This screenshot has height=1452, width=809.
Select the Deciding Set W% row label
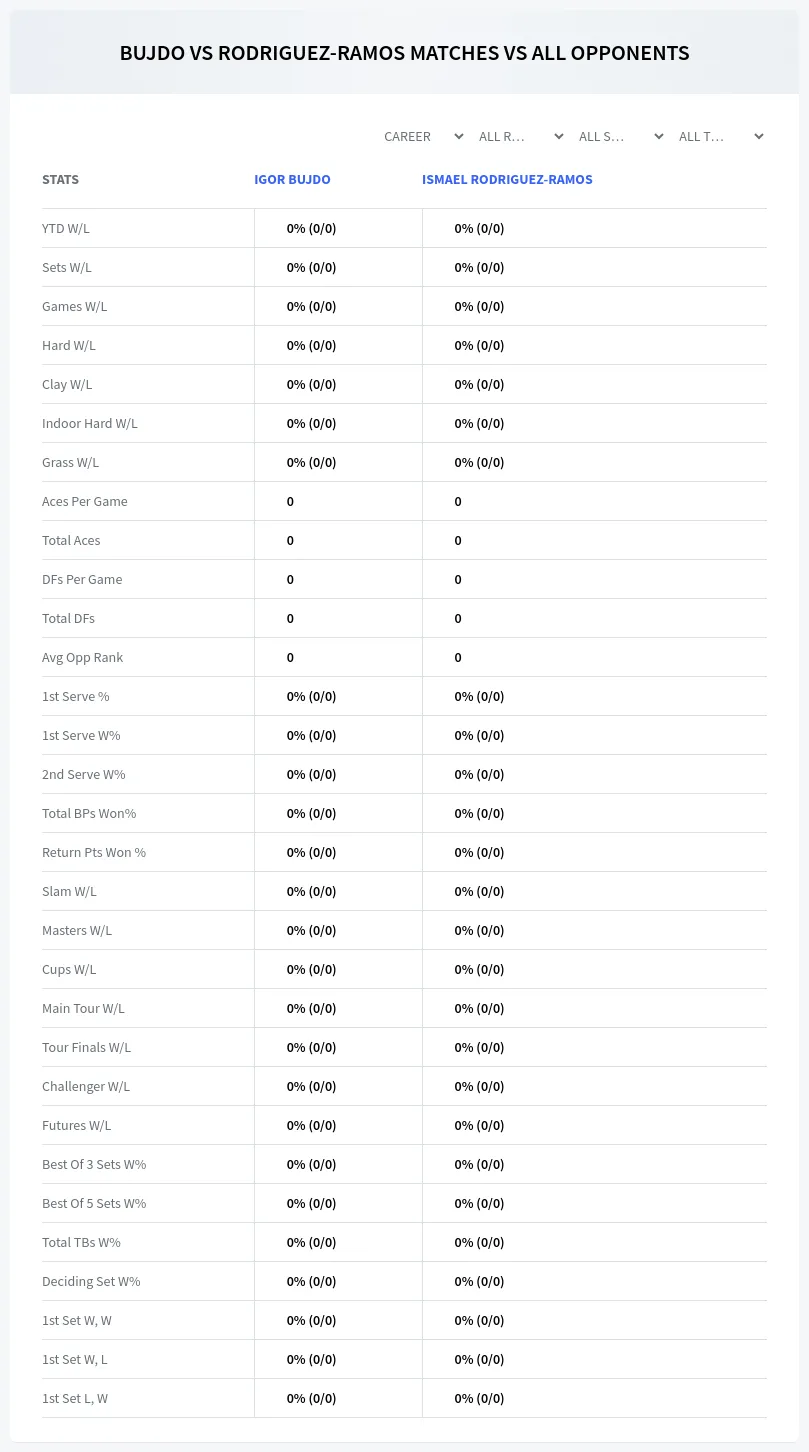(x=91, y=1281)
